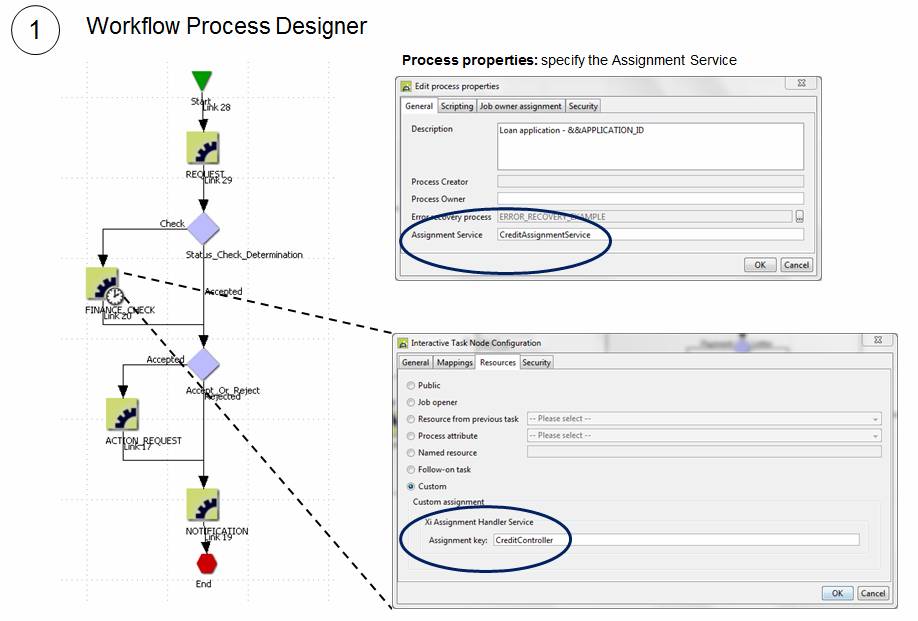Image resolution: width=918 pixels, height=621 pixels.
Task: Cancel the Interactive Task Node Configuration dialog
Action: pos(872,593)
